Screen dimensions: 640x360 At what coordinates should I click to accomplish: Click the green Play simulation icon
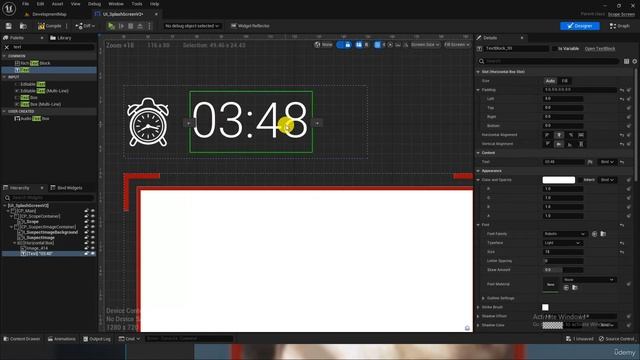coord(111,26)
